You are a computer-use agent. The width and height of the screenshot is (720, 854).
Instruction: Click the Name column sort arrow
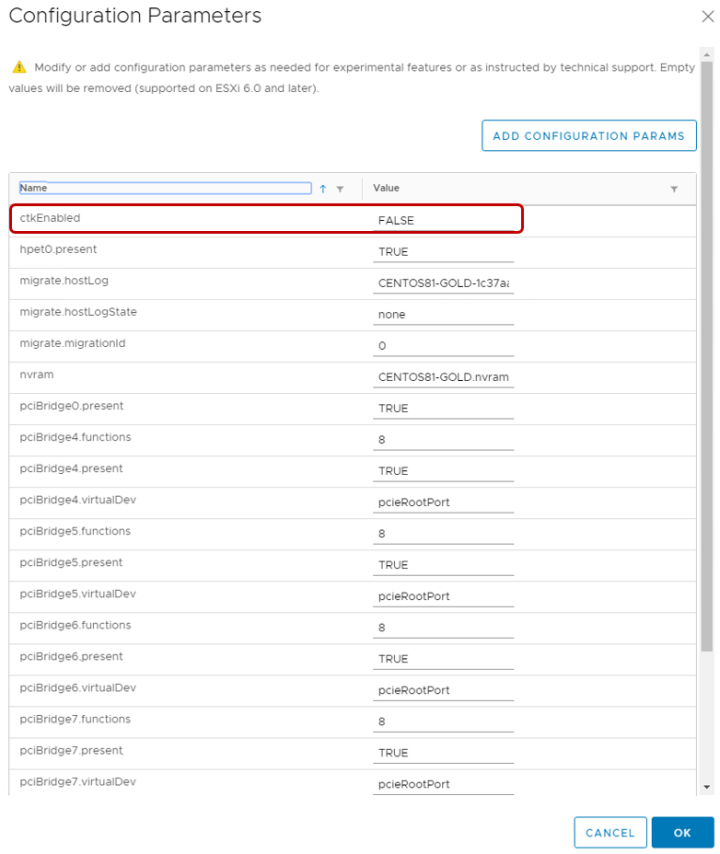[323, 189]
